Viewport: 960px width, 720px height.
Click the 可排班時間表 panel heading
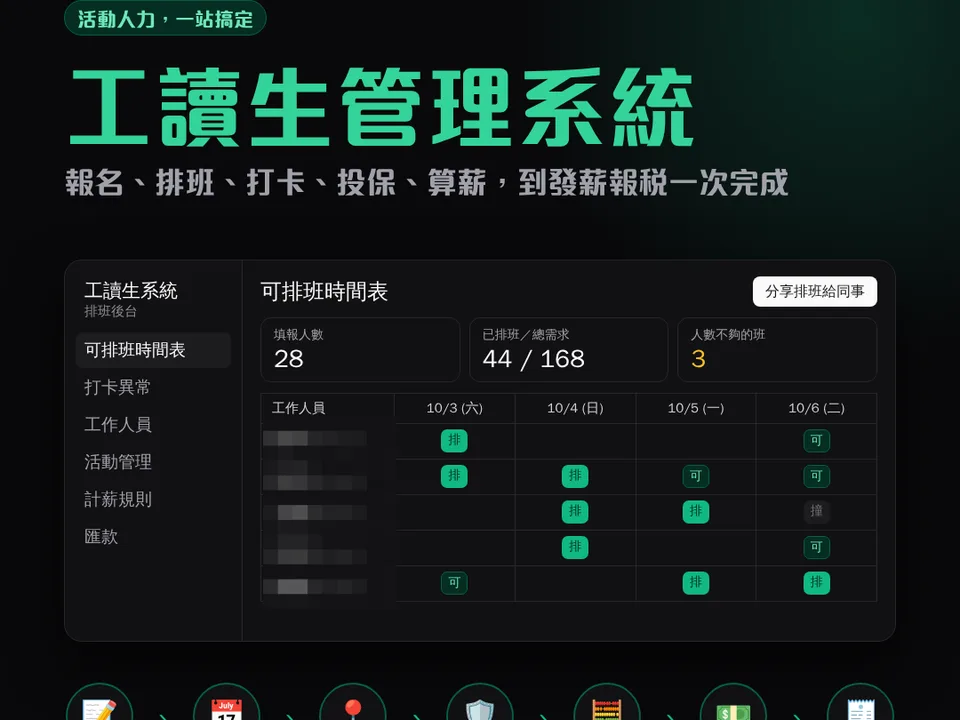324,291
